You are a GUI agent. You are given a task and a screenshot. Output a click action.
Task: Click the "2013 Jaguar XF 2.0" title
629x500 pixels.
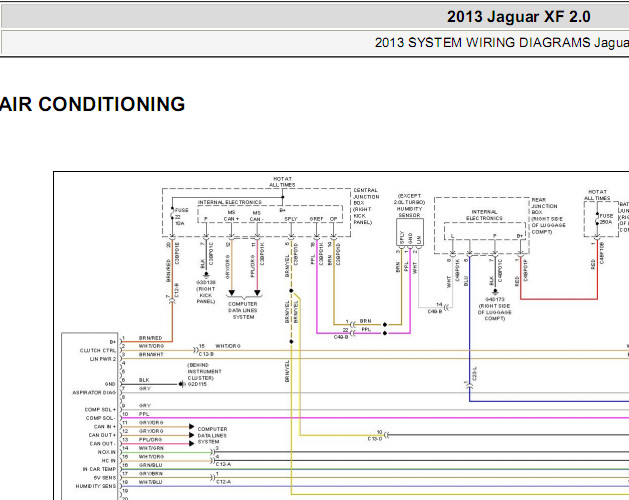point(519,16)
